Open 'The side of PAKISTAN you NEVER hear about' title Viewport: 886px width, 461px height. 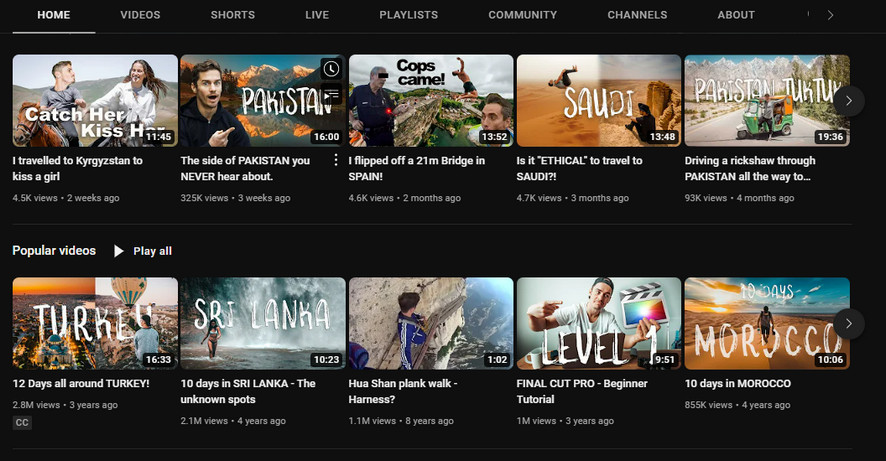[245, 168]
